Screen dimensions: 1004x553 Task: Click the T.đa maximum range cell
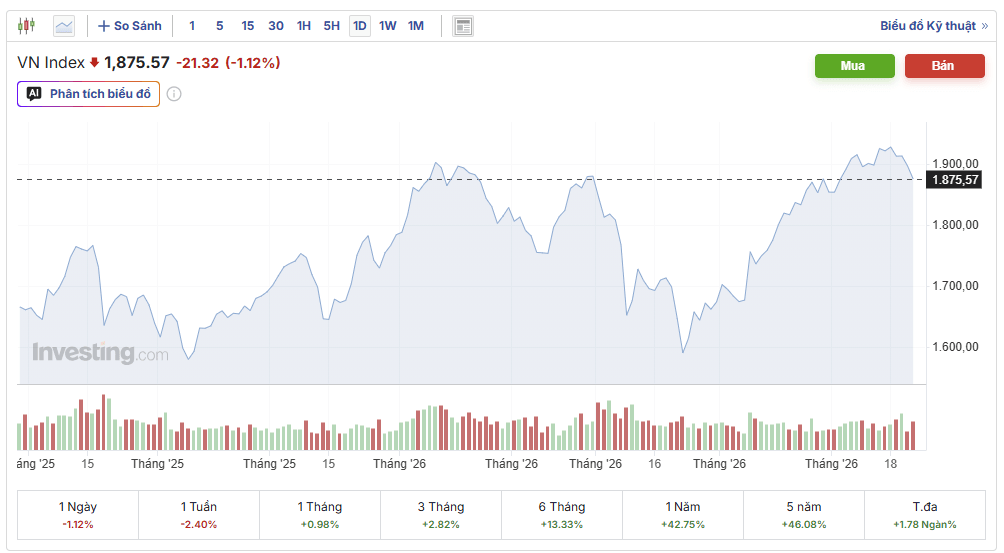pyautogui.click(x=925, y=515)
